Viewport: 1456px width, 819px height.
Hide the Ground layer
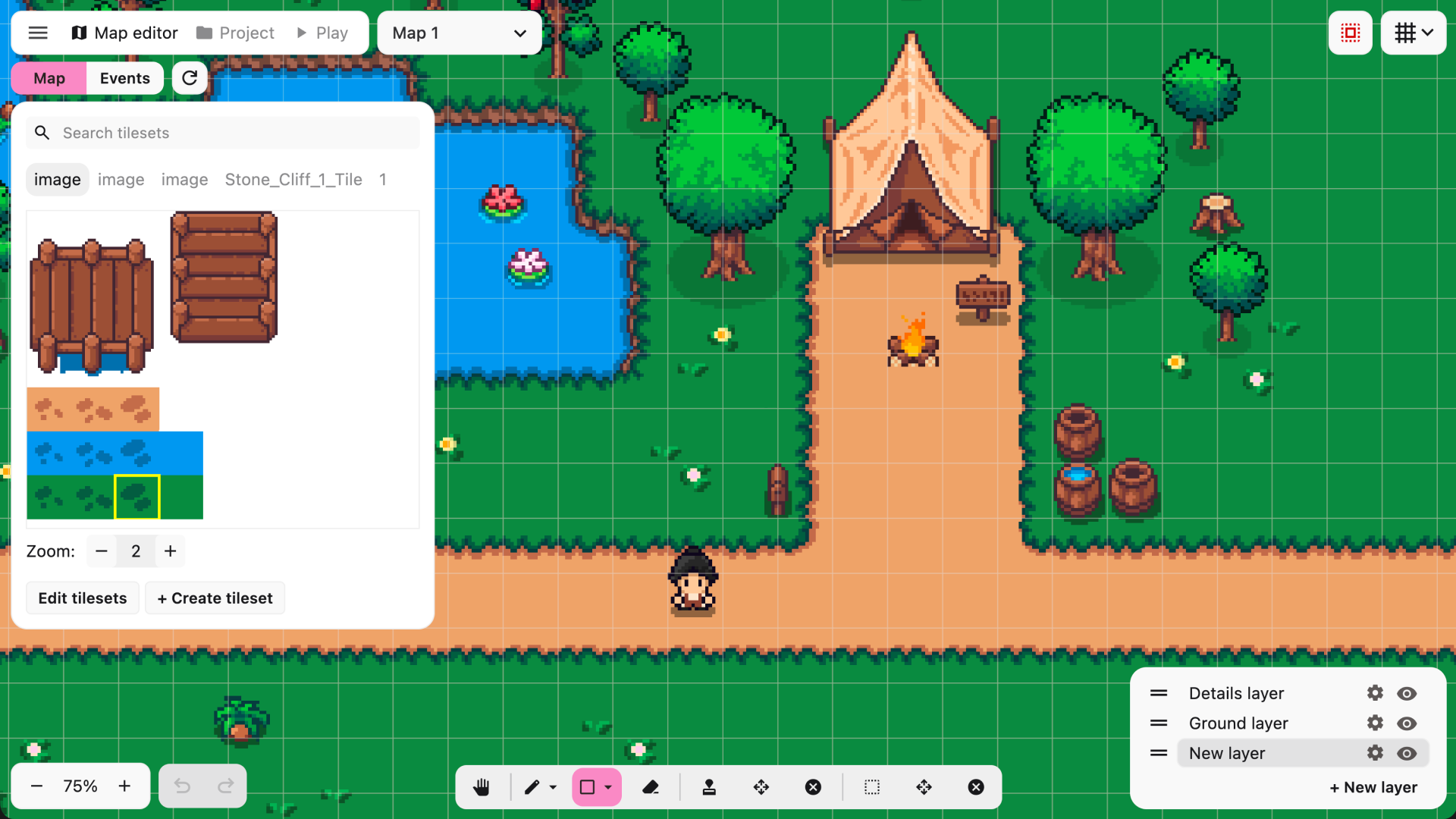[1407, 723]
